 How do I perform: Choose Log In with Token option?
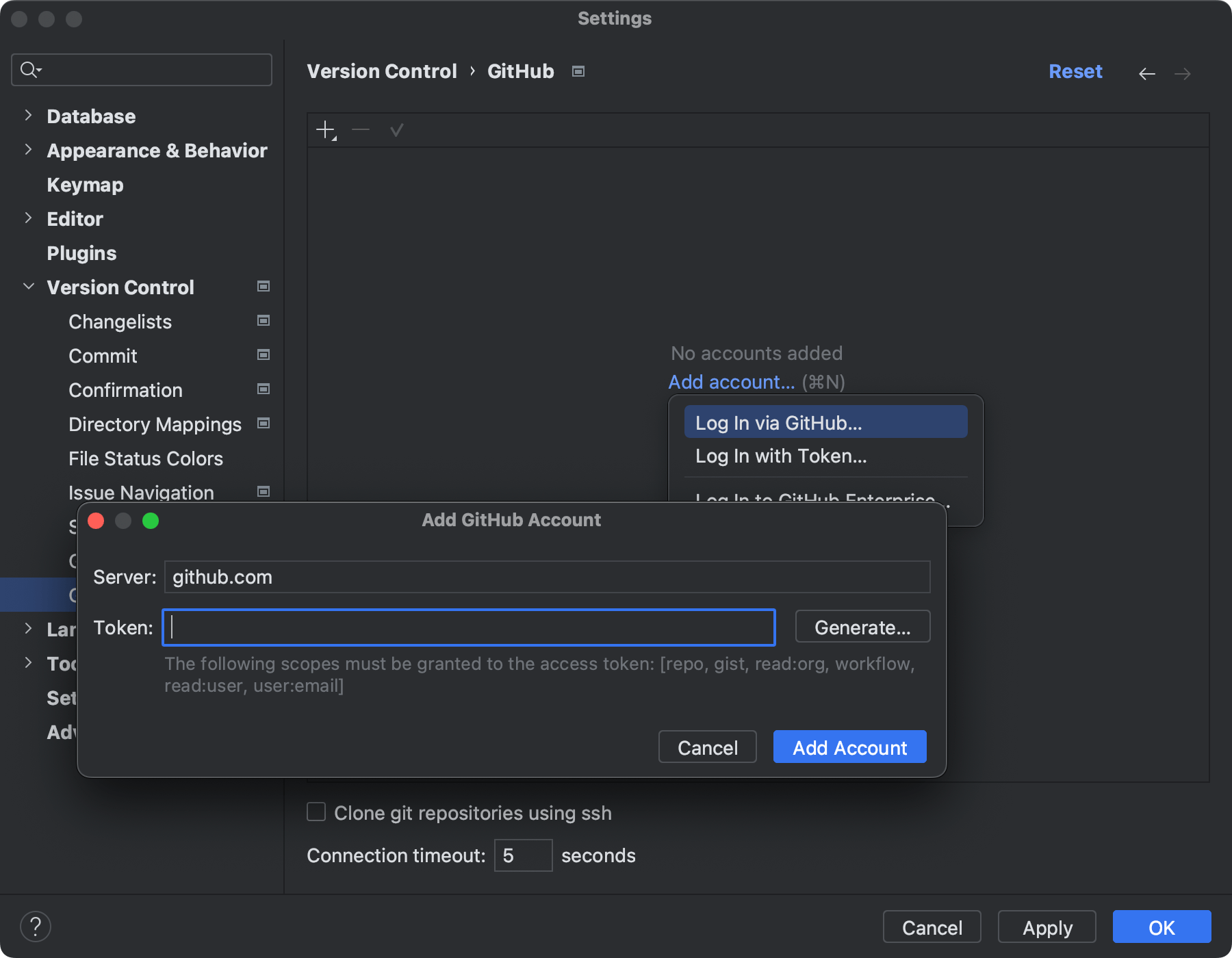(x=781, y=456)
